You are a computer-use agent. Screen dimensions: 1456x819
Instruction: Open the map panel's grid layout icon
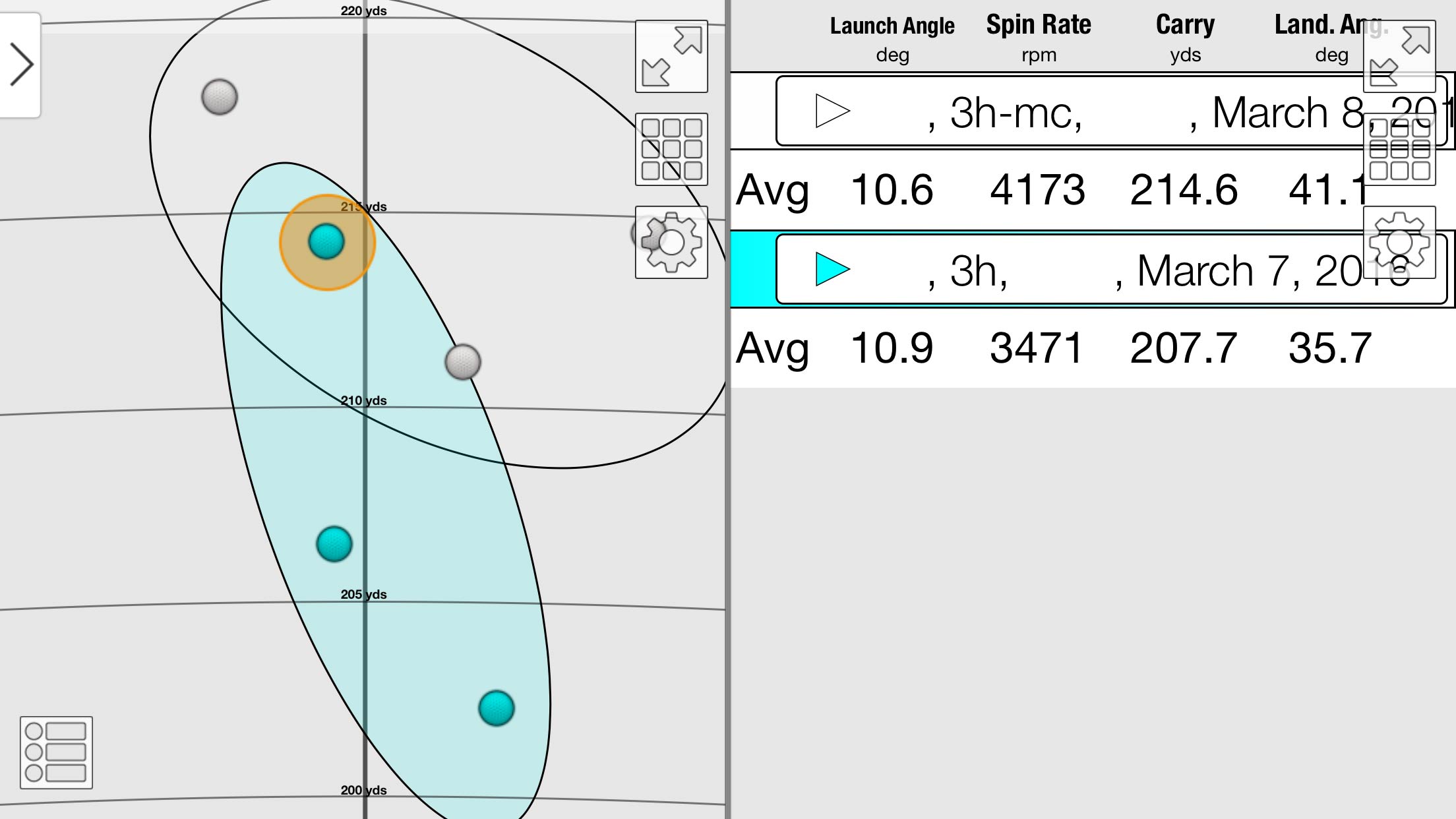pyautogui.click(x=671, y=149)
